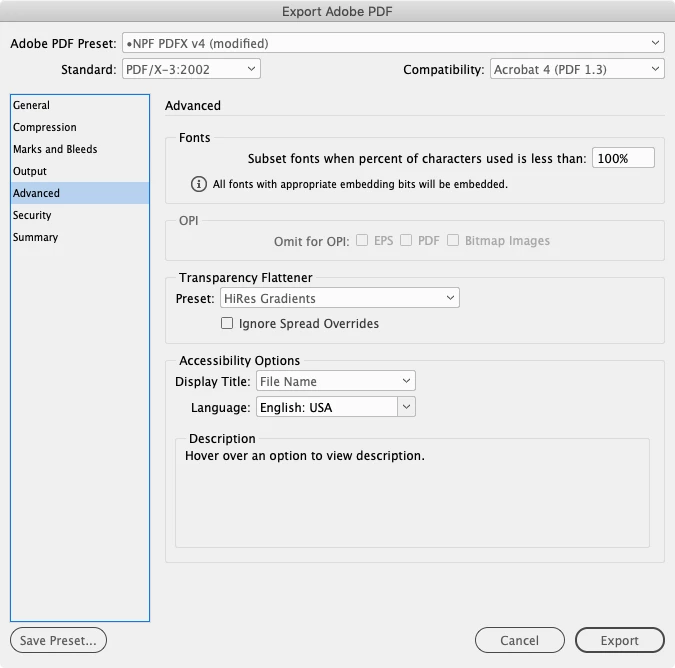Toggle the EPS omit for OPI checkbox
The width and height of the screenshot is (675, 668).
coord(362,240)
